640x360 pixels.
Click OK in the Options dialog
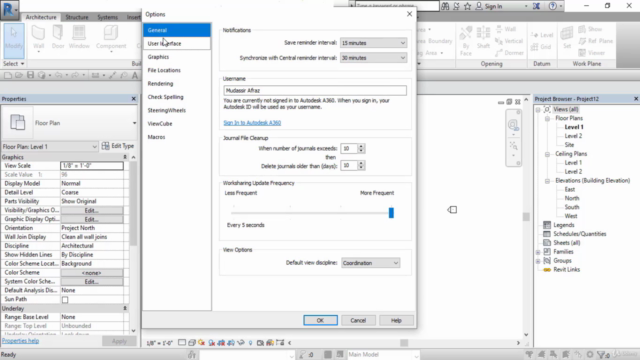(x=320, y=320)
